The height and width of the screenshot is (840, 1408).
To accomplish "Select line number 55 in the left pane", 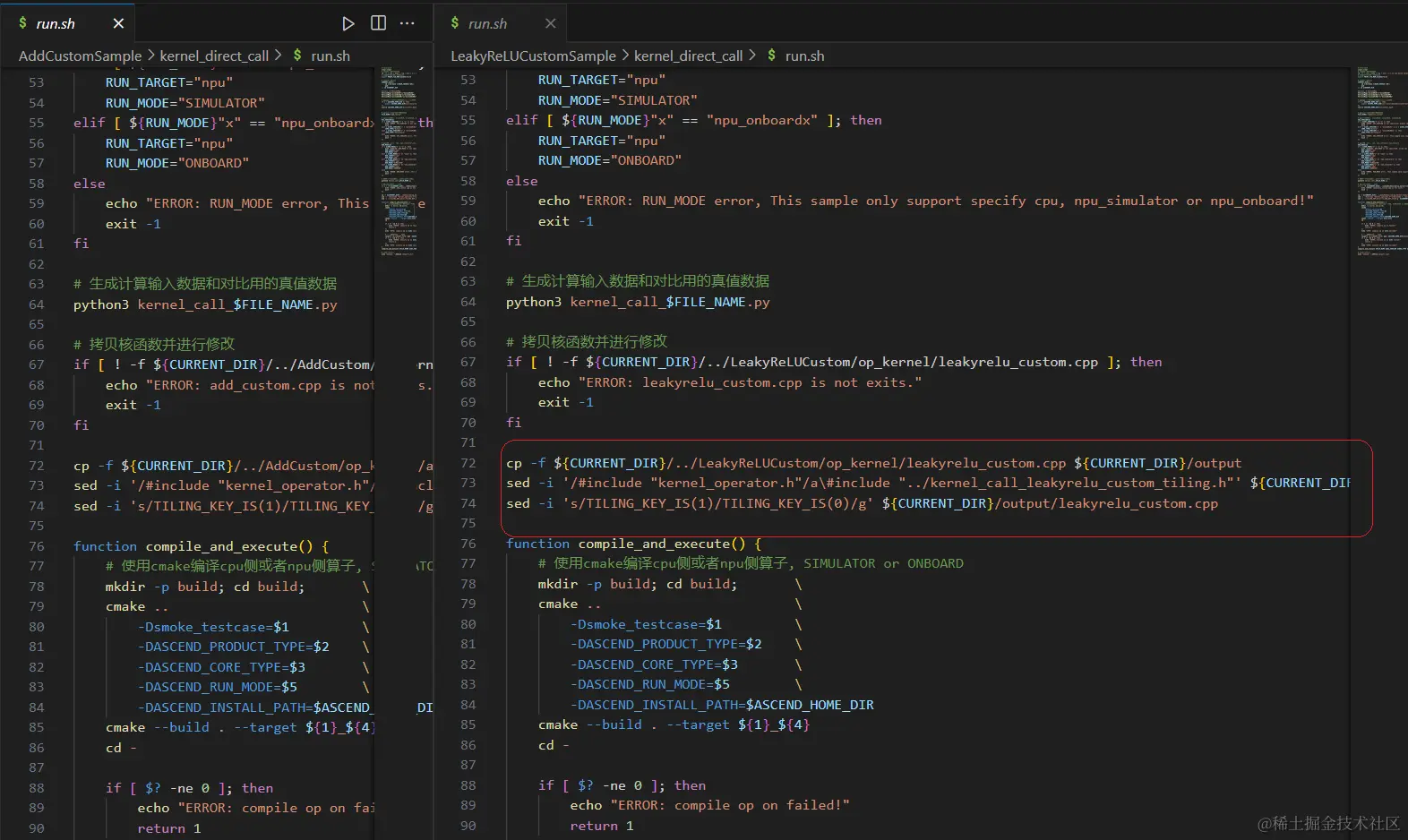I will pyautogui.click(x=36, y=123).
